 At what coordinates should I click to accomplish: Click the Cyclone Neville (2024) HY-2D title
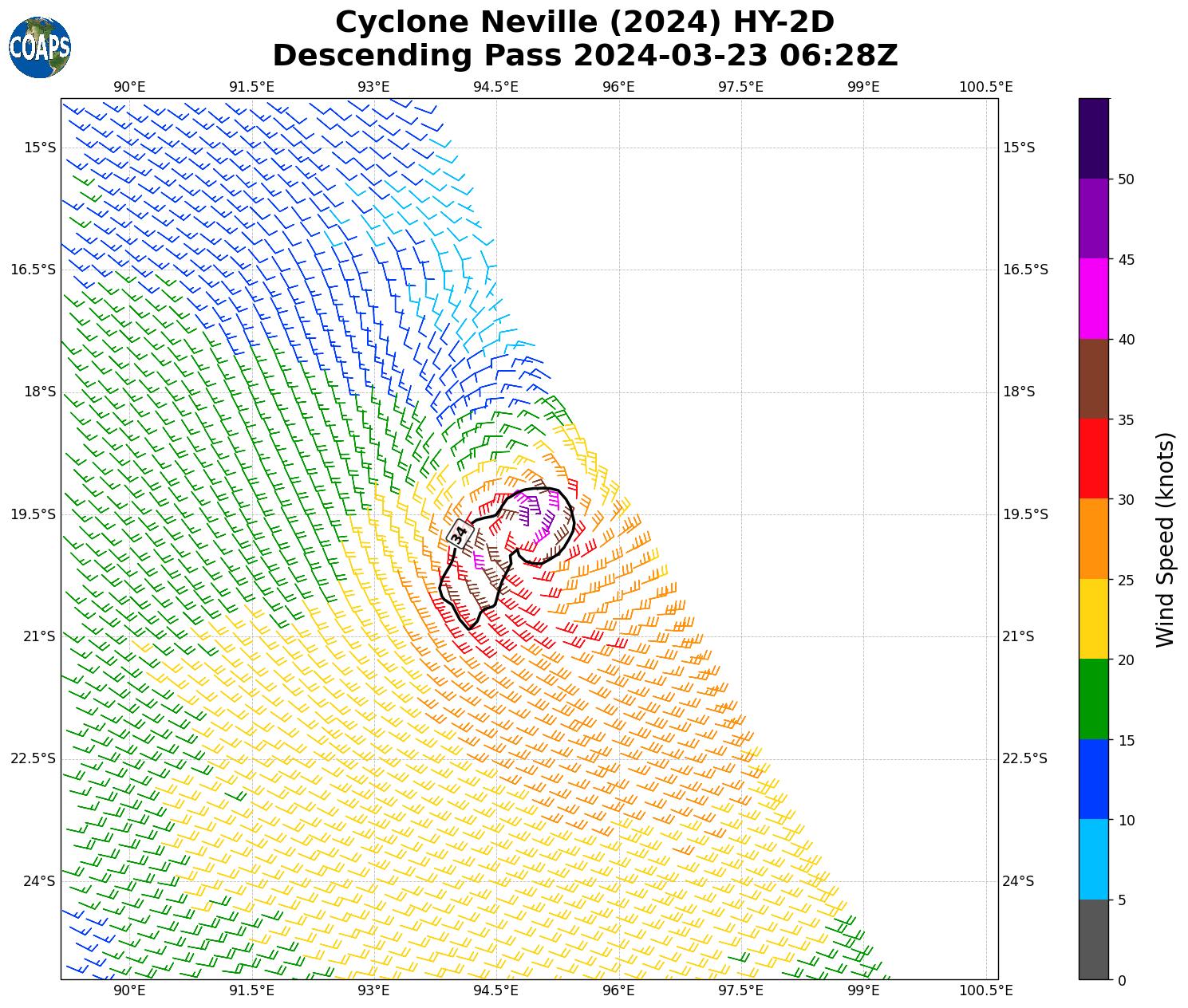coord(585,22)
